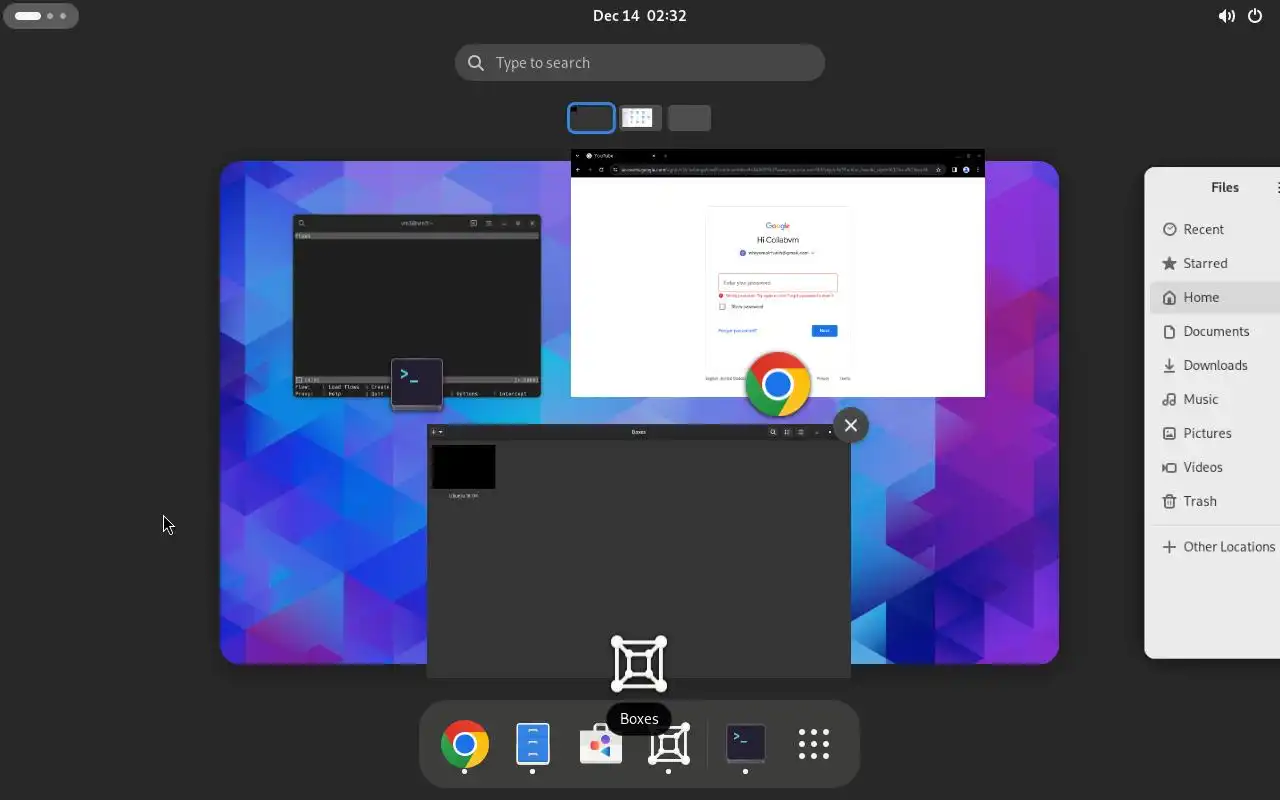Open Trash in Files sidebar

click(x=1200, y=501)
